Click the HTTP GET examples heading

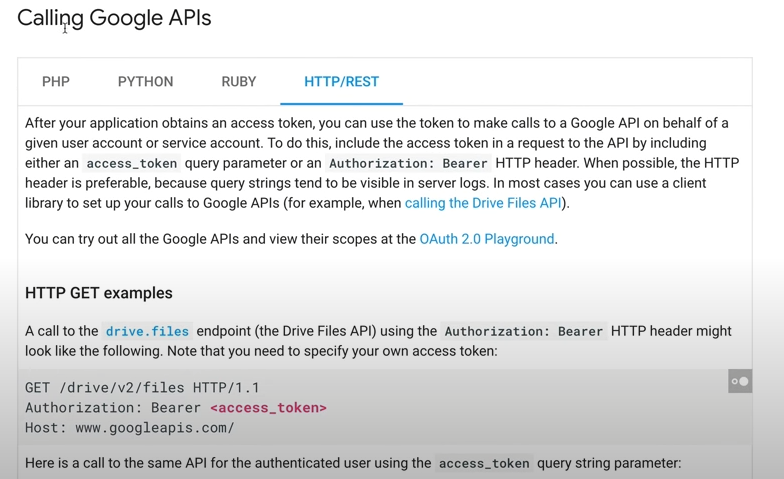coord(98,293)
